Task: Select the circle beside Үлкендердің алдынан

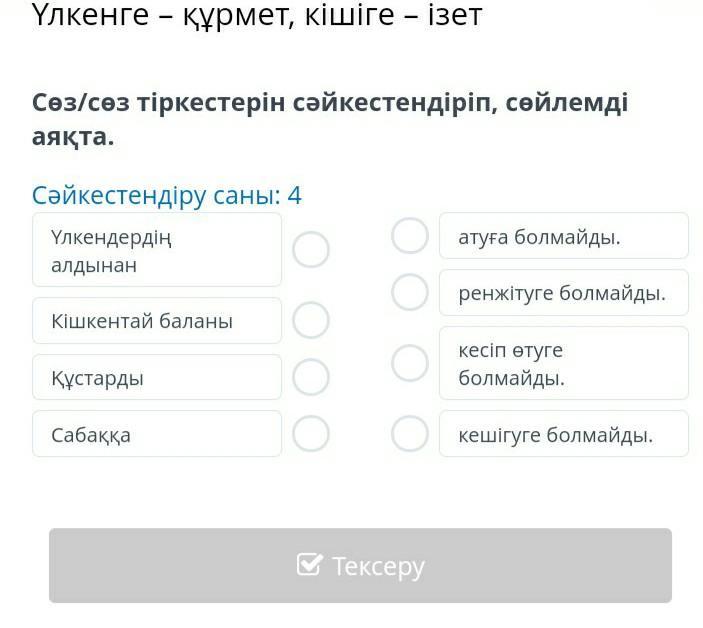Action: coord(311,250)
